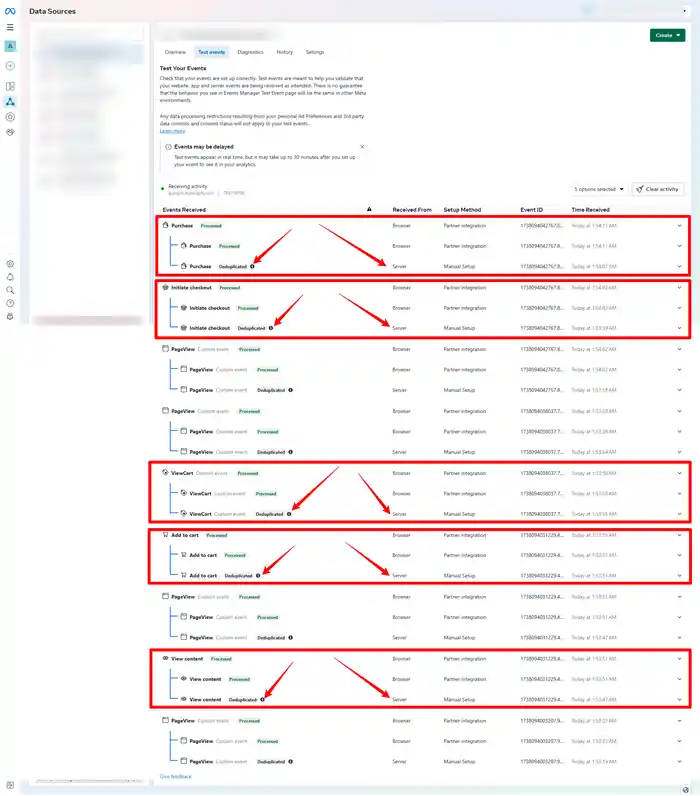Click the Deduplicated label in Purchase server row
Image resolution: width=700 pixels, height=796 pixels.
click(x=233, y=267)
